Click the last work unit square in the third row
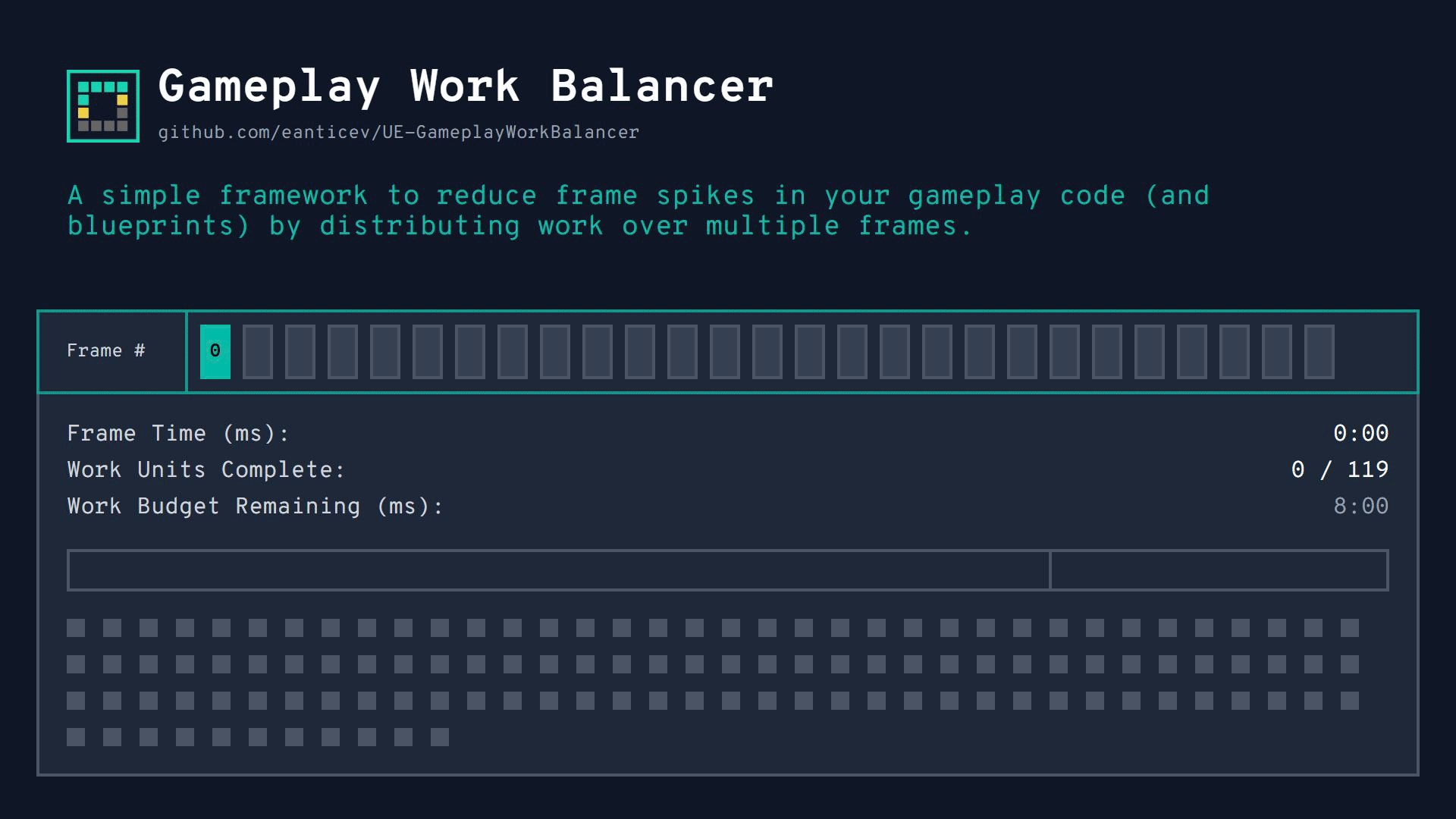Screen dimensions: 1456x819 click(1350, 701)
